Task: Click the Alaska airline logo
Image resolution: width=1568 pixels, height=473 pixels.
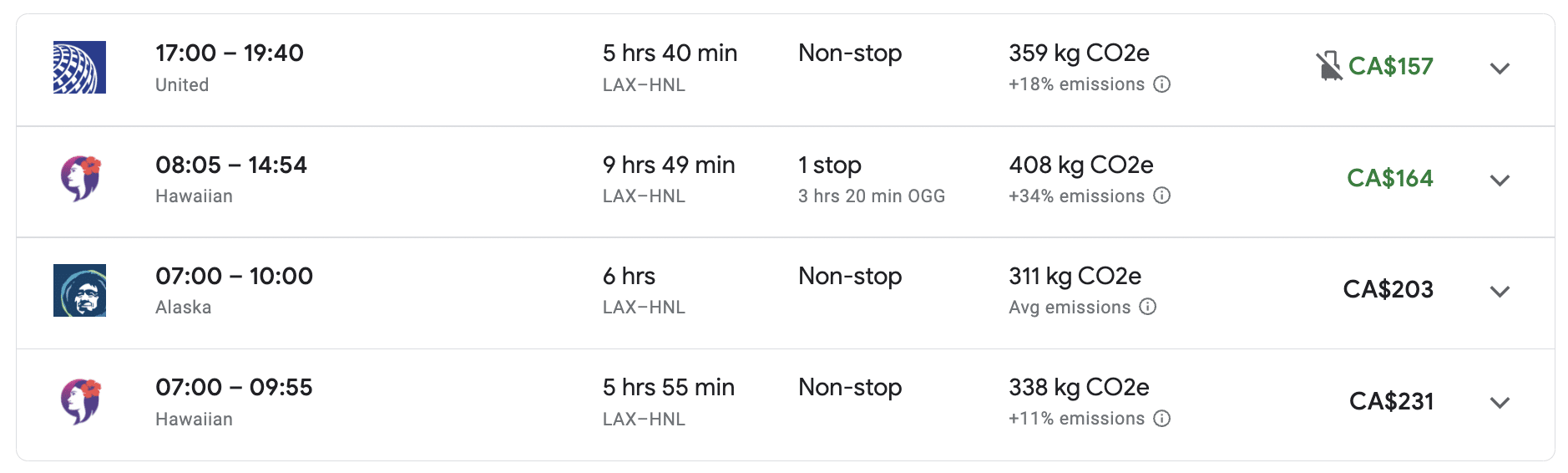Action: tap(79, 290)
